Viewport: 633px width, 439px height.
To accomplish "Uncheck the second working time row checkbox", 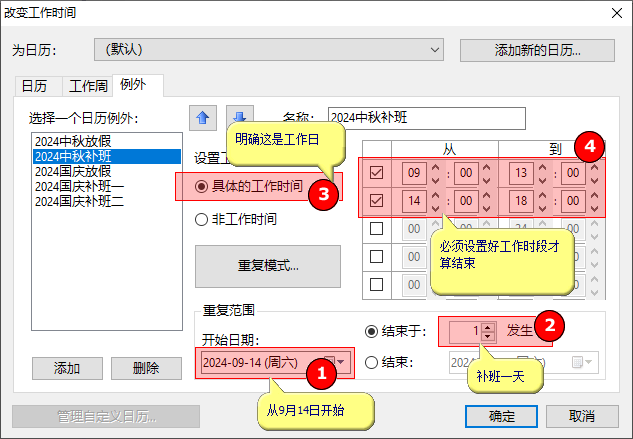I will click(x=376, y=201).
